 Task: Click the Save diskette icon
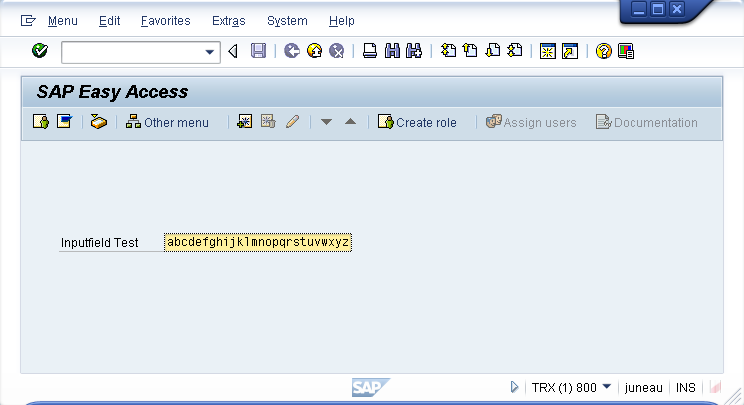(x=258, y=51)
